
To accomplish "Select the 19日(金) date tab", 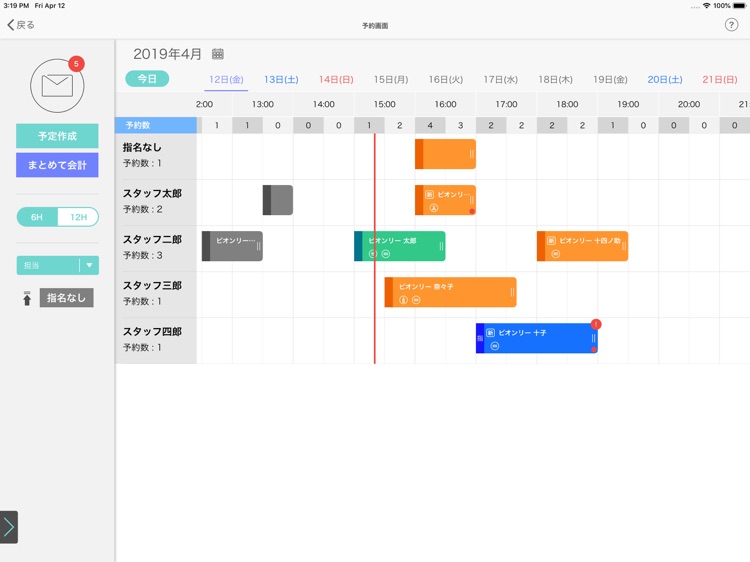I will tap(610, 79).
